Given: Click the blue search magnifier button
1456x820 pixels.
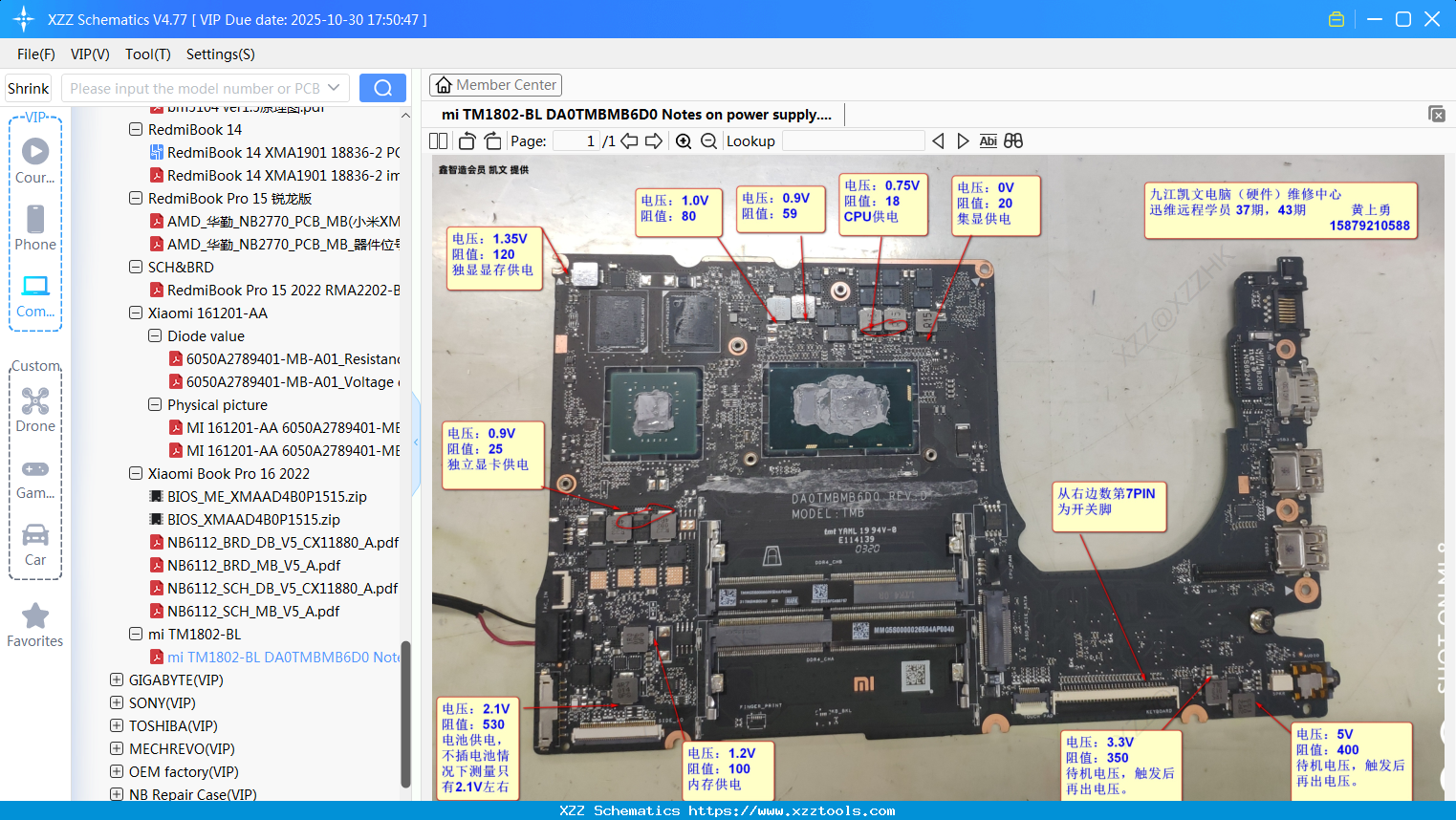Looking at the screenshot, I should click(x=382, y=88).
